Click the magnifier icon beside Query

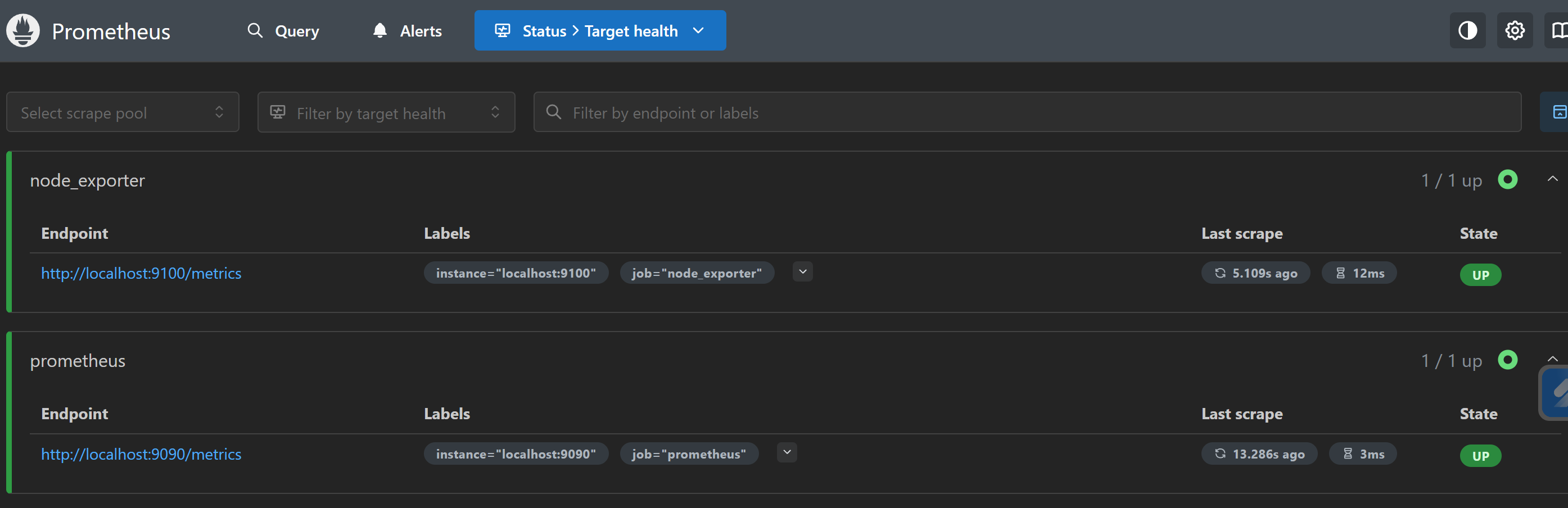[255, 30]
